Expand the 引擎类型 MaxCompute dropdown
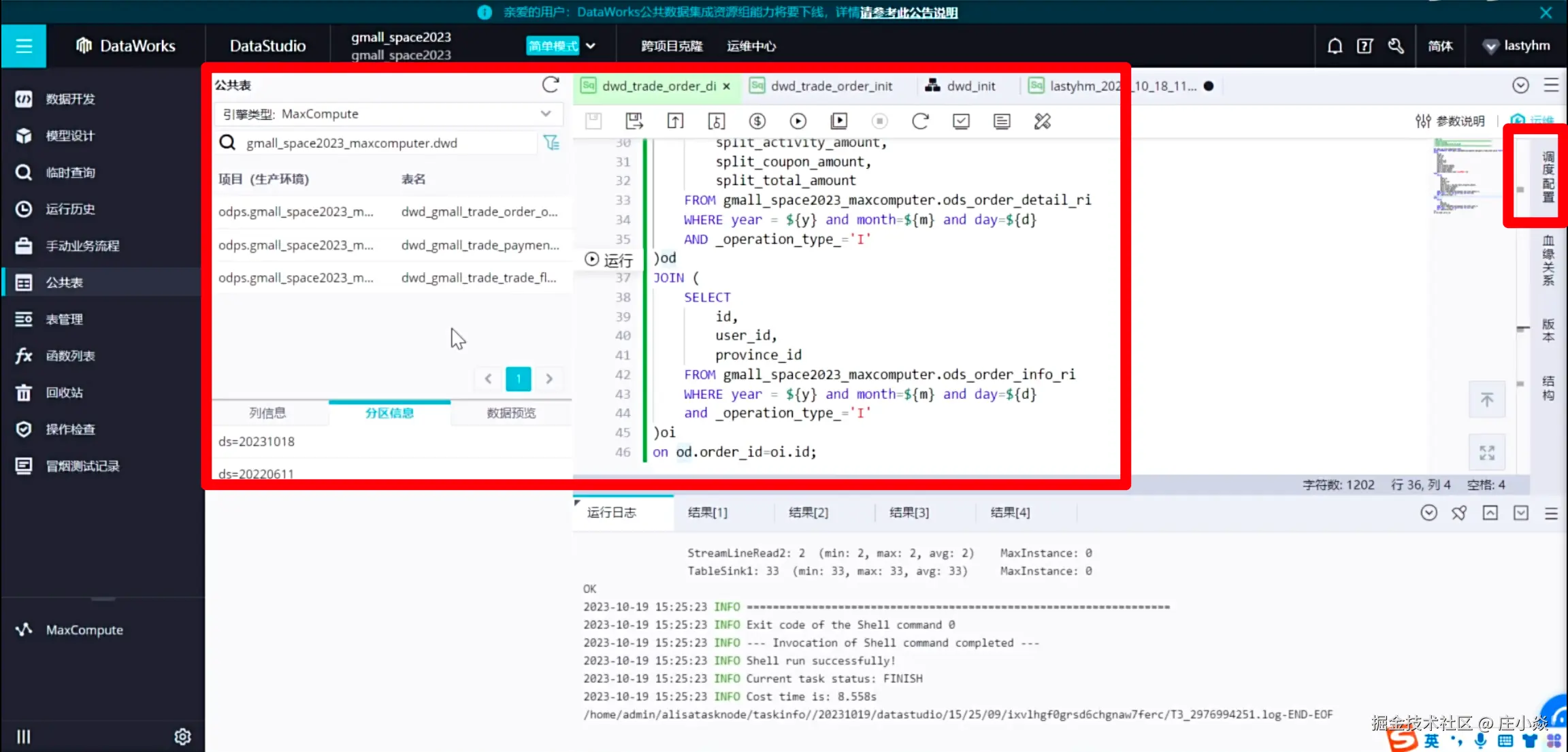The image size is (1568, 752). 546,114
